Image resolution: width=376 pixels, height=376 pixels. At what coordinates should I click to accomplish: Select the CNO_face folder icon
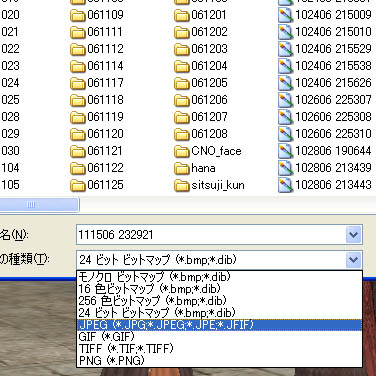(182, 151)
